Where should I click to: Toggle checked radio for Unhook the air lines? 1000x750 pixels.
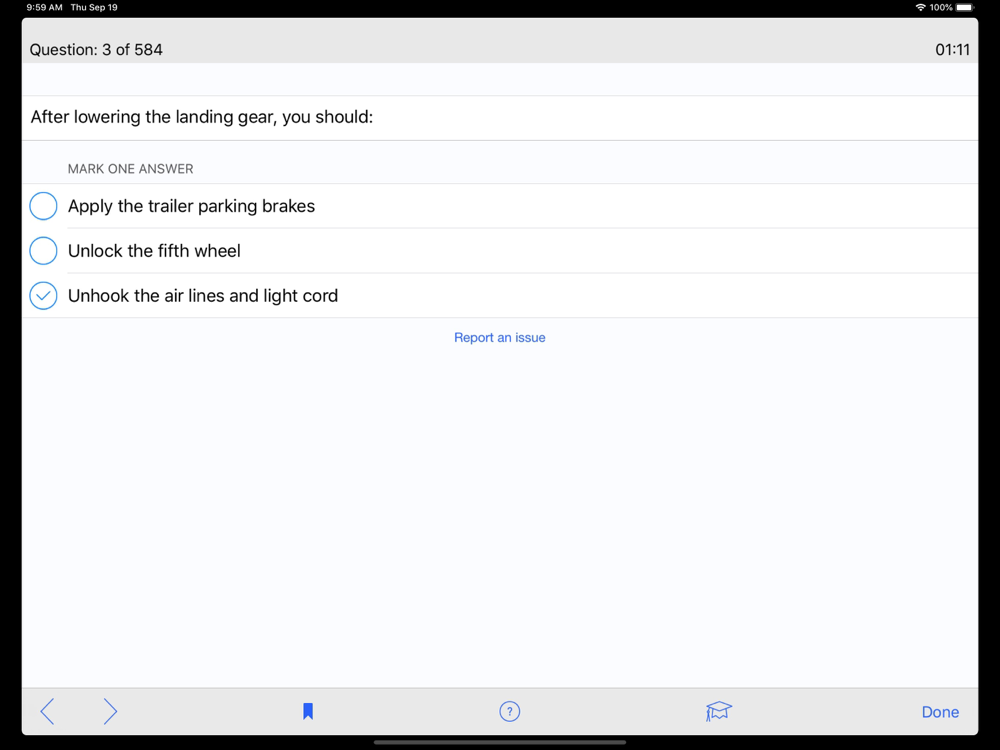click(43, 296)
